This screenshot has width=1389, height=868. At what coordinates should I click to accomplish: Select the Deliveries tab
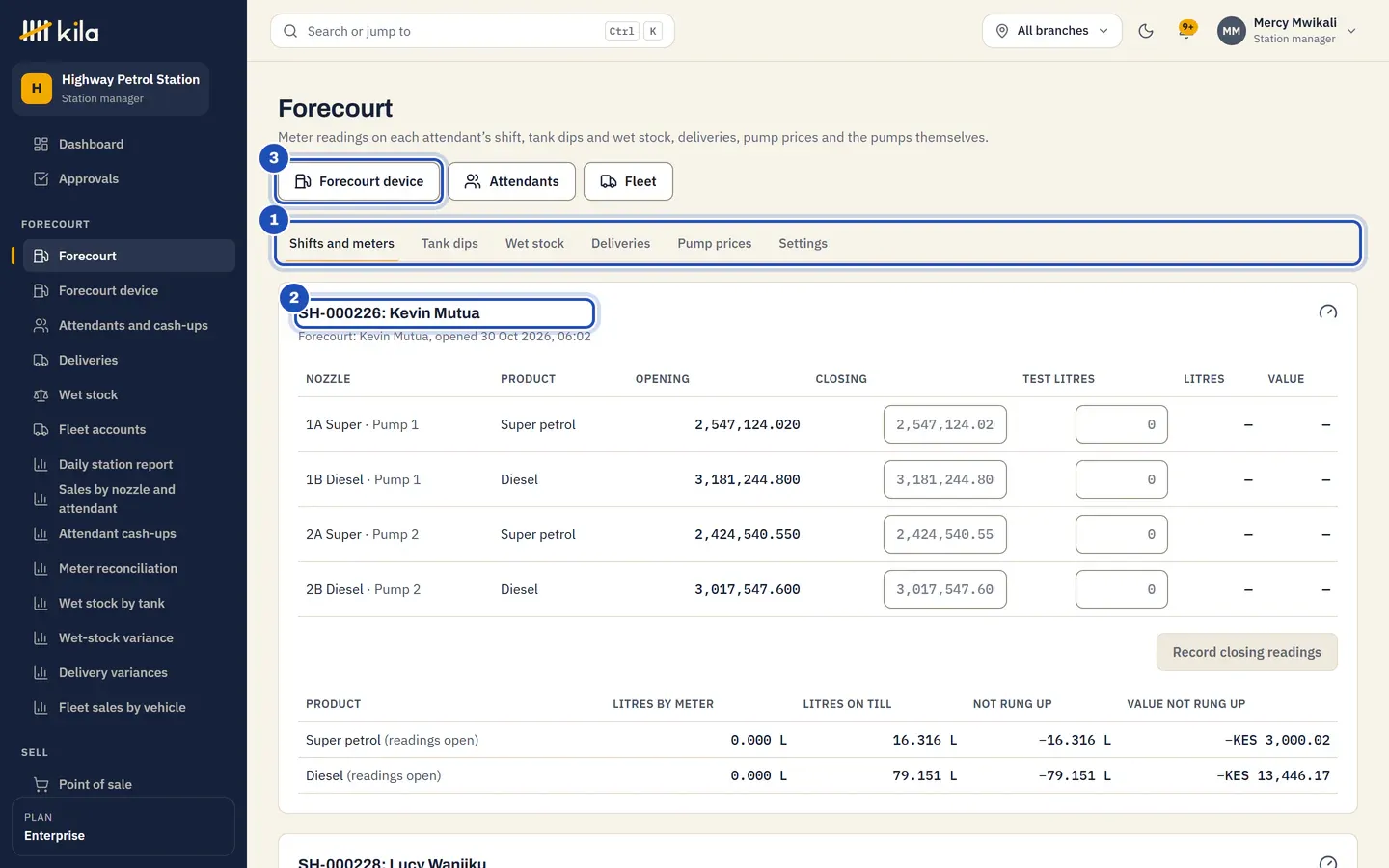click(x=621, y=244)
